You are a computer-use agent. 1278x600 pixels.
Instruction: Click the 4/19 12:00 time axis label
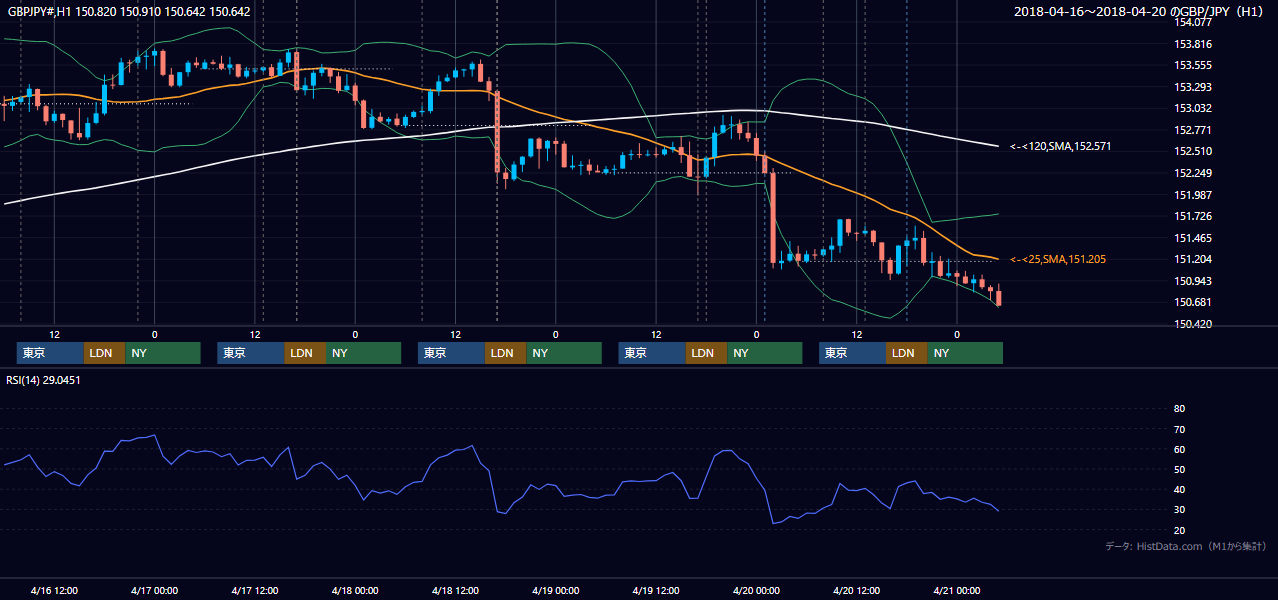coord(656,590)
